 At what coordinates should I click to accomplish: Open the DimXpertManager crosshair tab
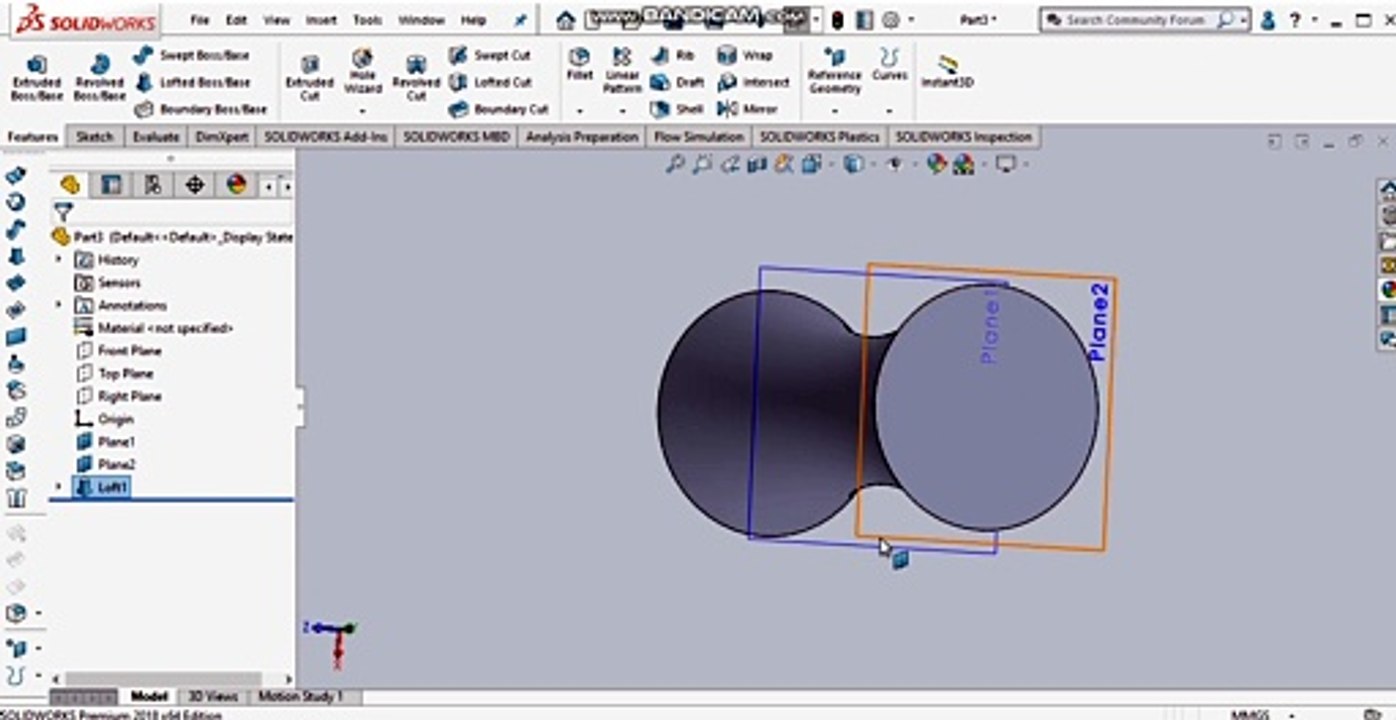195,184
